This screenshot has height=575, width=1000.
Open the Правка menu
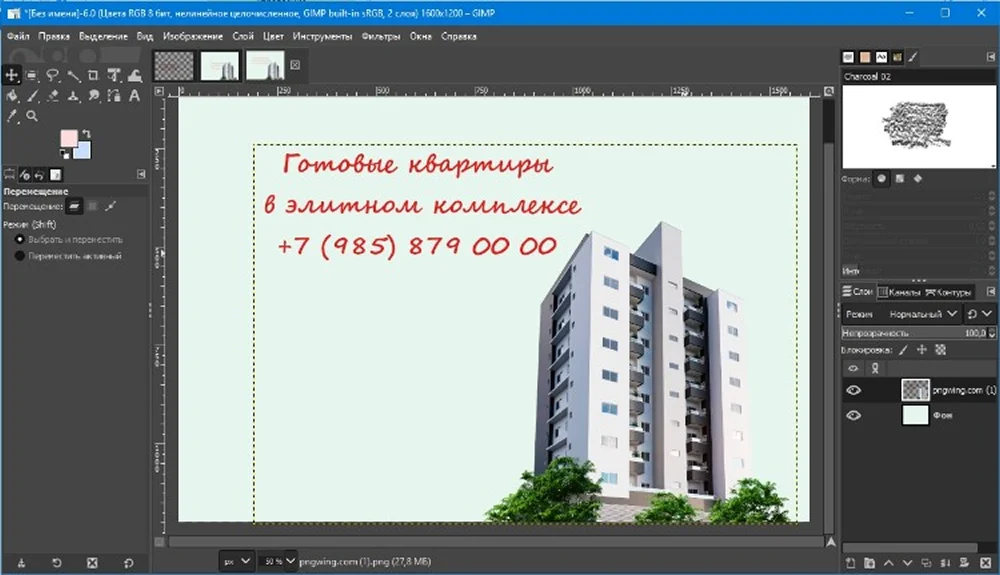[x=54, y=36]
